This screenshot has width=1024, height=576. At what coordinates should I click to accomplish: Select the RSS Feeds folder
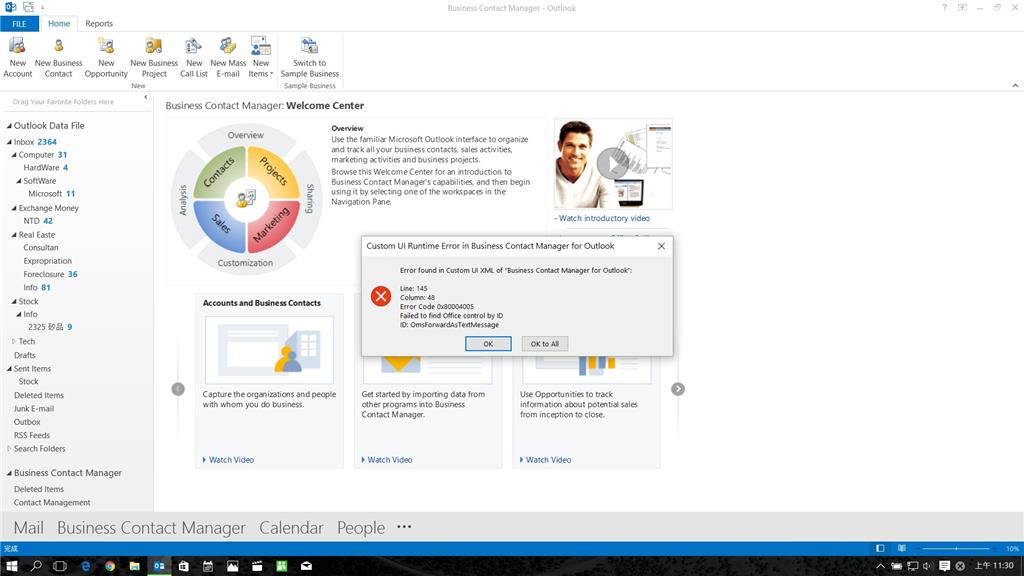[x=32, y=436]
